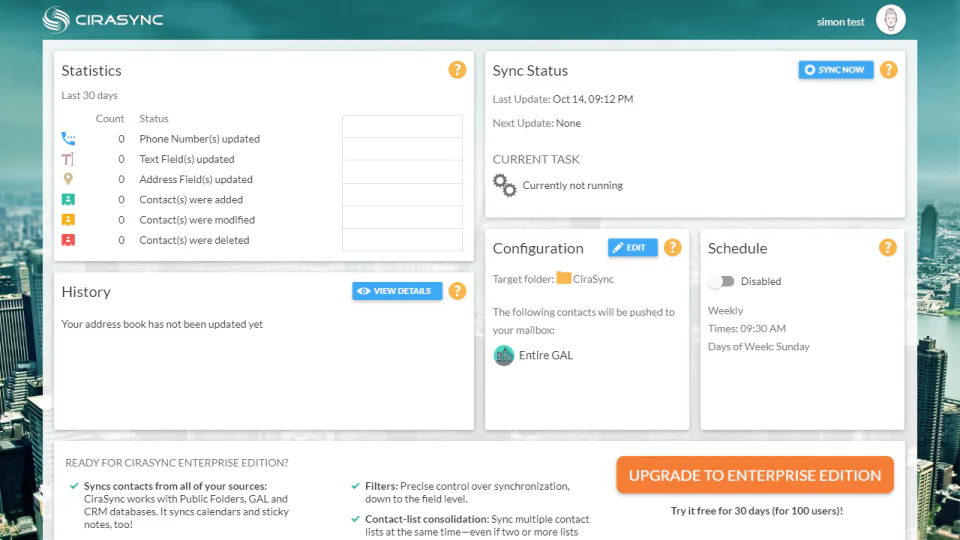Viewport: 960px width, 540px height.
Task: Open the Statistics help icon
Action: (457, 70)
